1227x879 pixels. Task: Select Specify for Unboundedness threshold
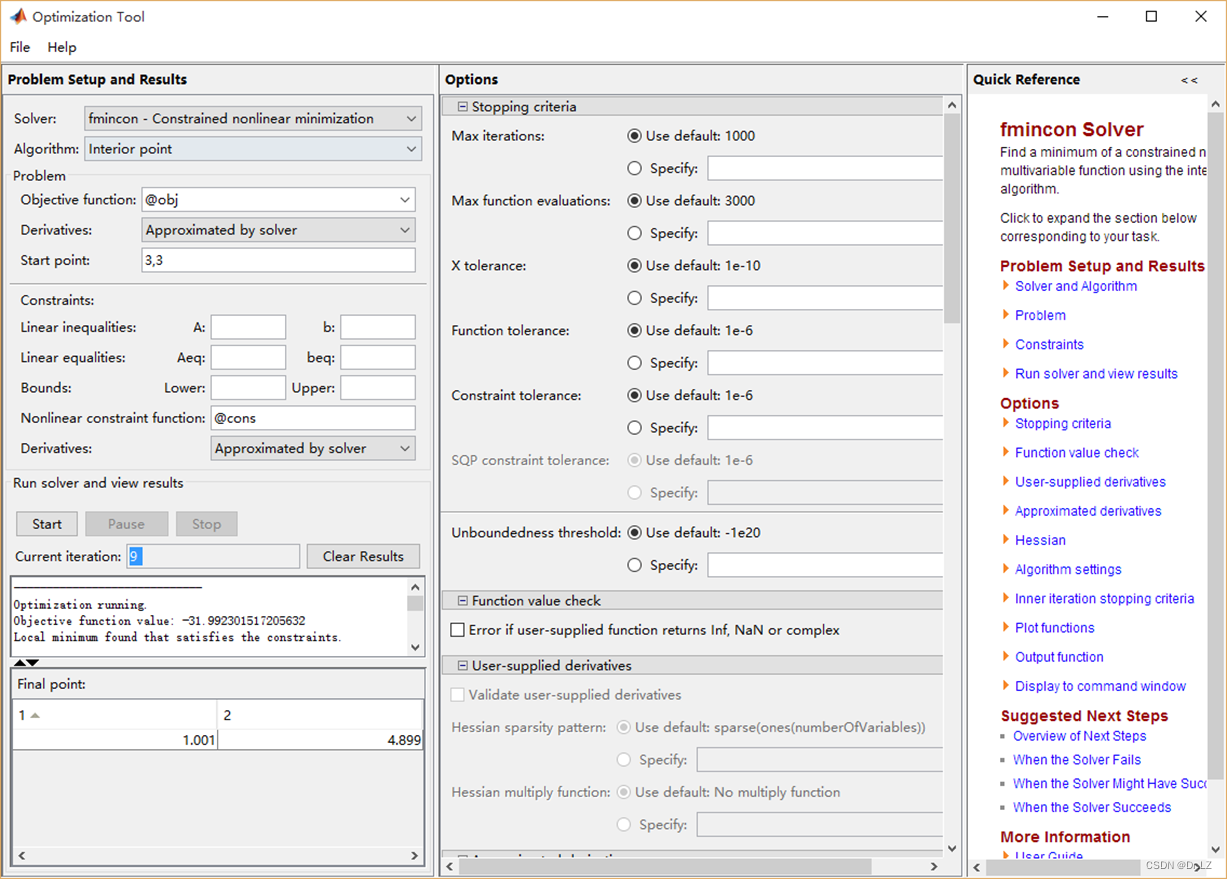[634, 565]
